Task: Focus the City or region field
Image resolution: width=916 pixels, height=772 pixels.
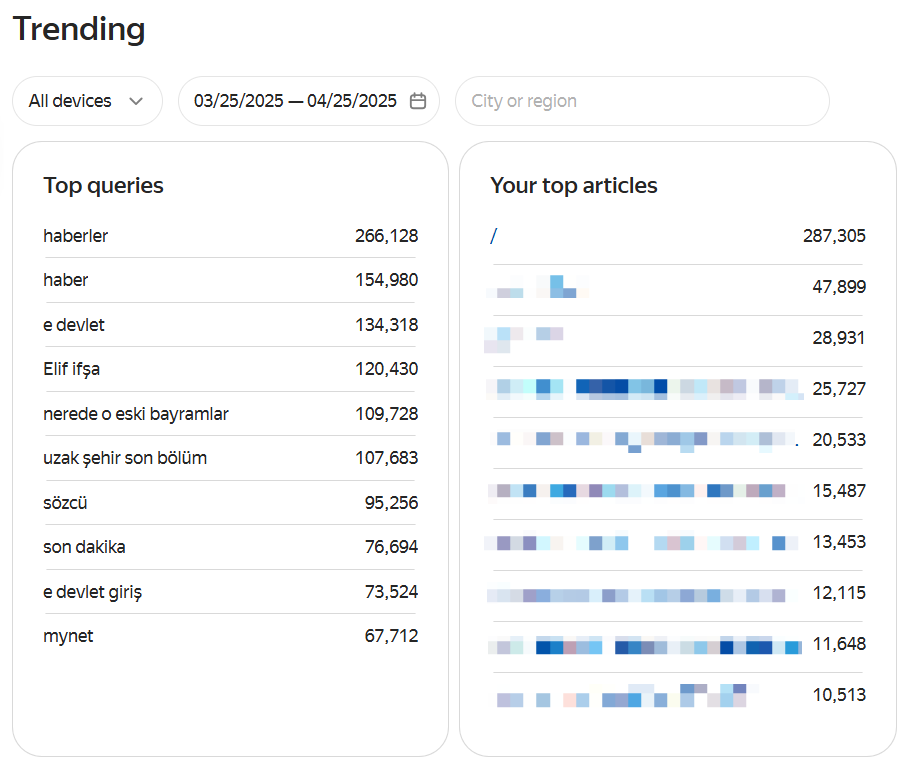Action: (x=641, y=101)
